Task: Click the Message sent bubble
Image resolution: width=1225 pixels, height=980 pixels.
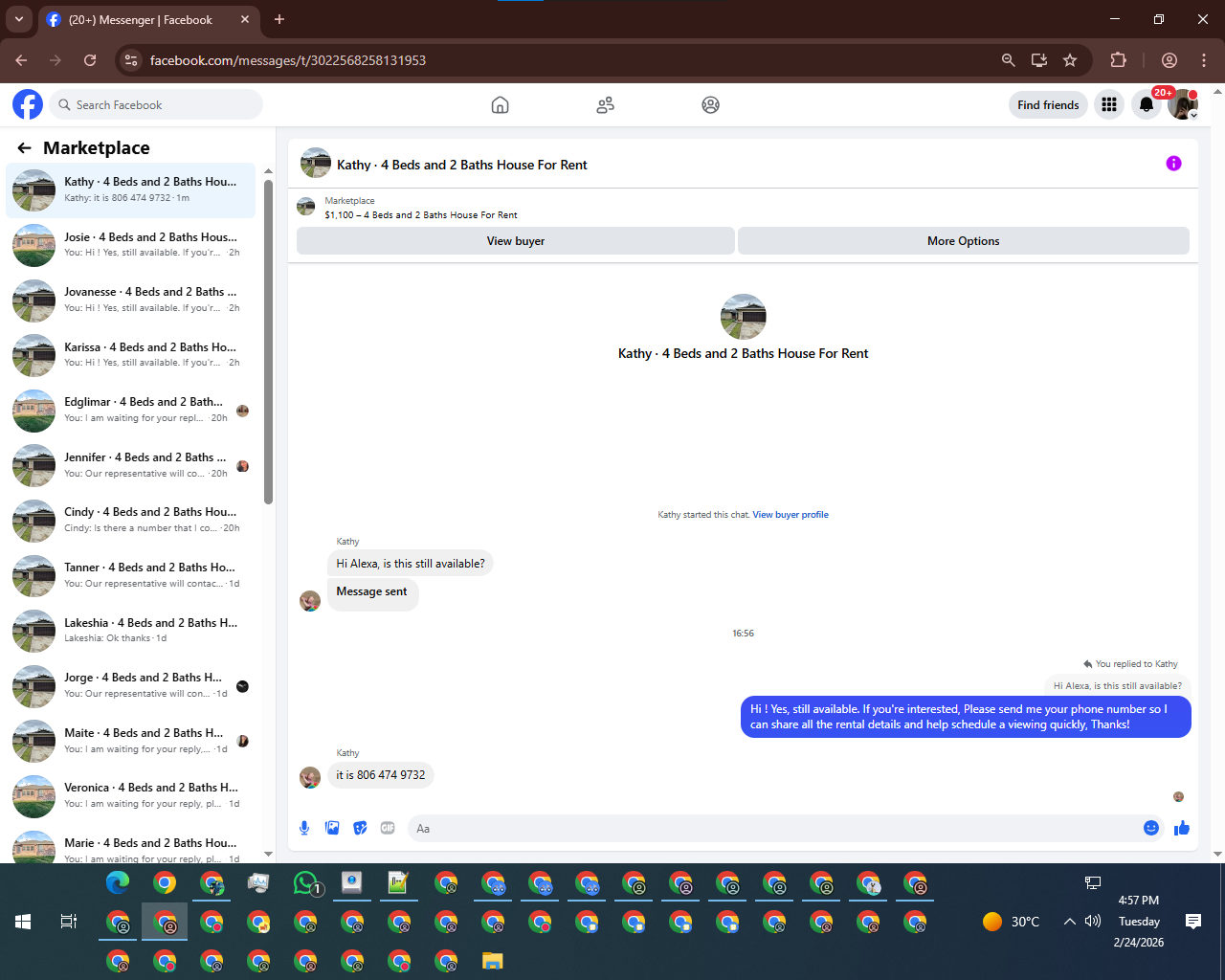Action: pos(371,592)
